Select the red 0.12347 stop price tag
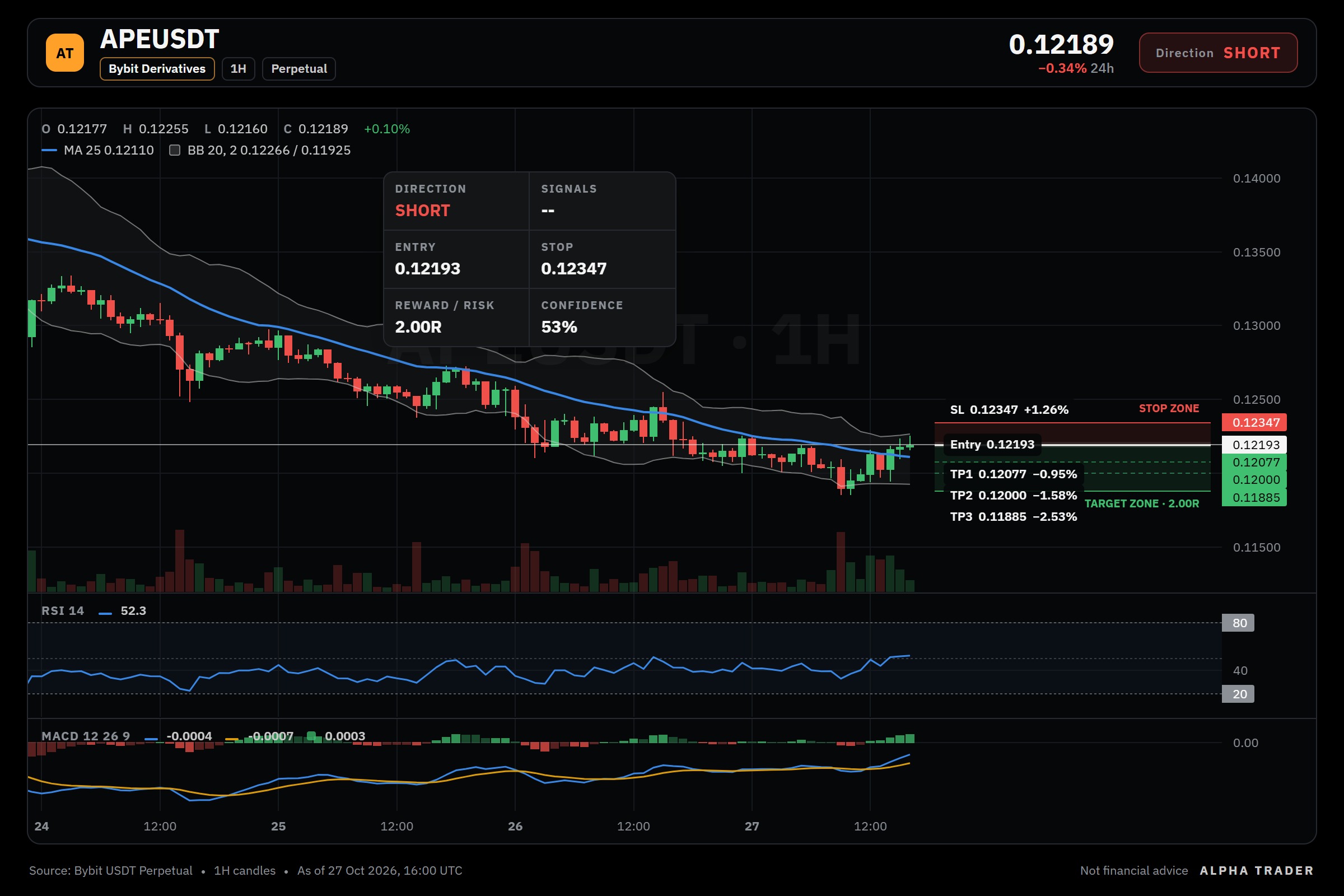The height and width of the screenshot is (896, 1344). 1254,422
